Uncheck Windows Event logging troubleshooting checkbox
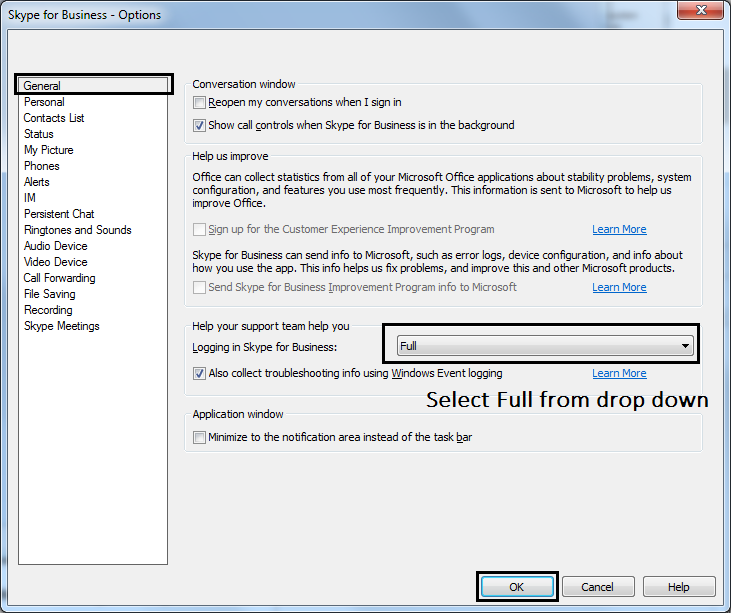The height and width of the screenshot is (613, 731). pos(200,373)
